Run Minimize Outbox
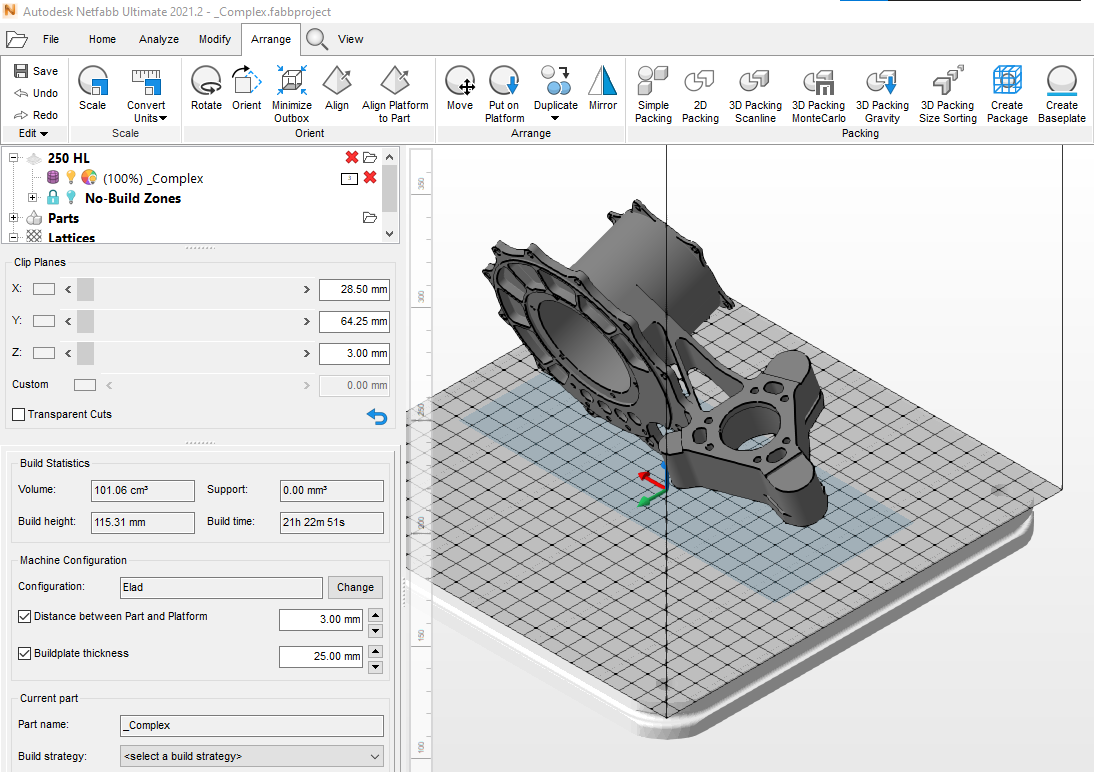 tap(292, 95)
